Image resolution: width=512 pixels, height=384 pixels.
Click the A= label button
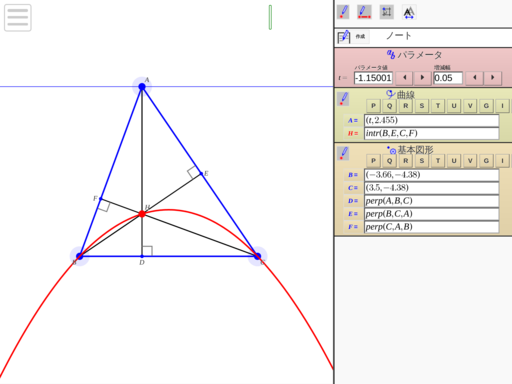point(353,120)
